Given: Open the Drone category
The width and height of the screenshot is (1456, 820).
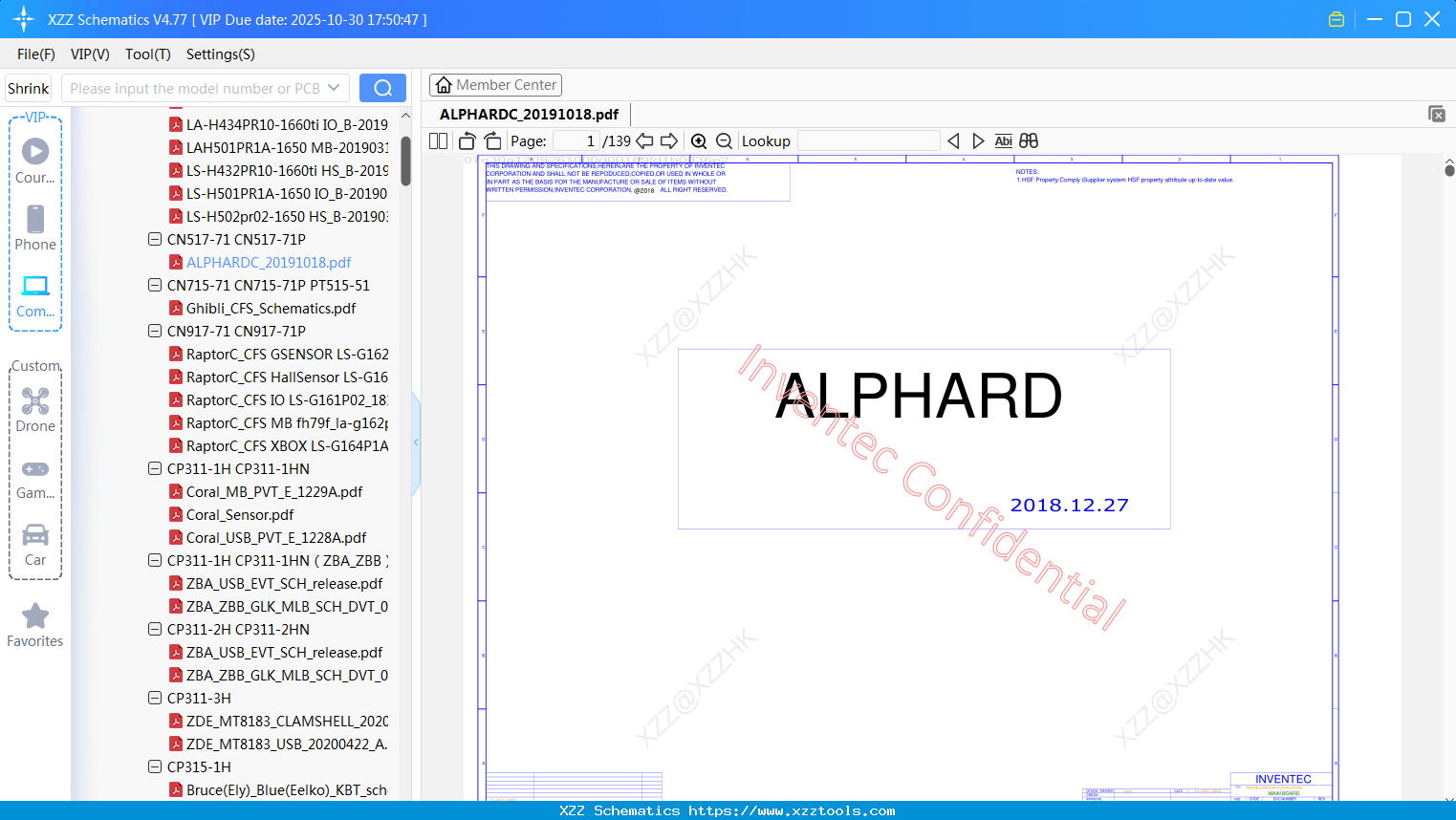Looking at the screenshot, I should tap(35, 409).
